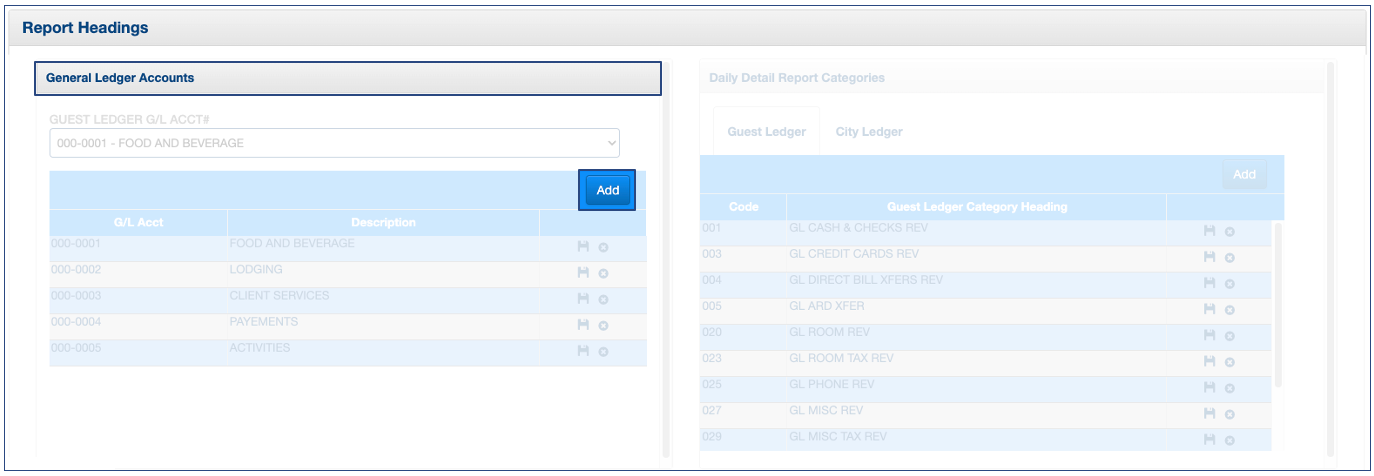Switch to the City Ledger tab

868,132
